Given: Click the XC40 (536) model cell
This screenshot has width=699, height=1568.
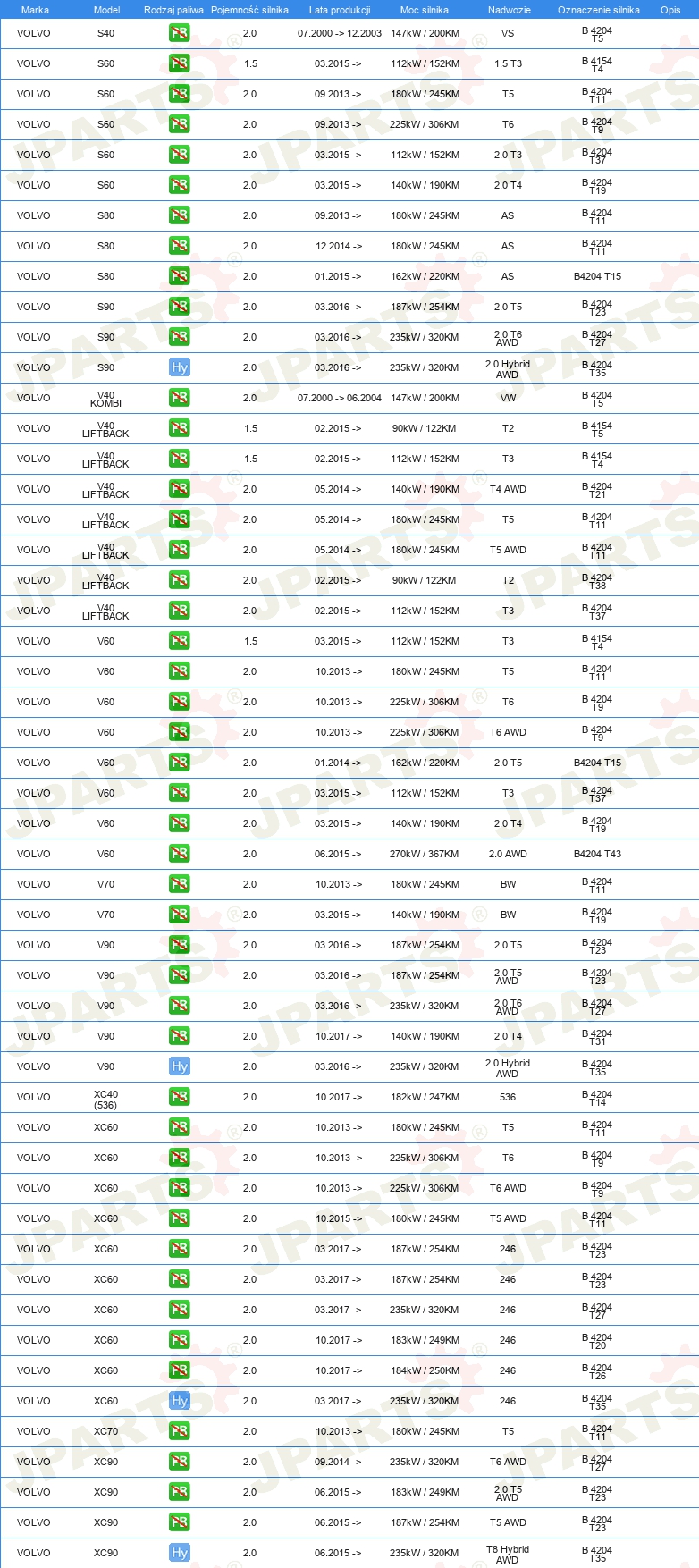Looking at the screenshot, I should coord(105,1100).
